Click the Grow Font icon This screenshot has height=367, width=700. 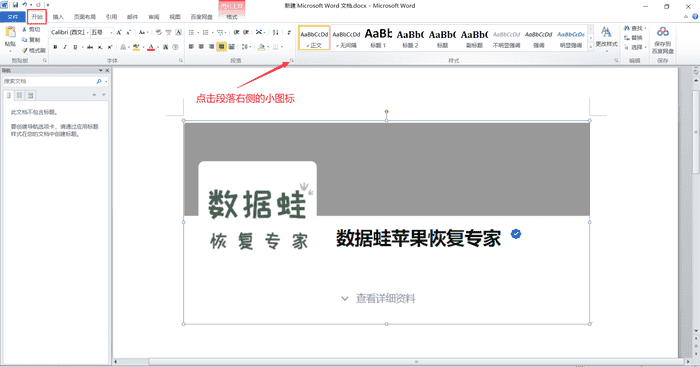[x=119, y=33]
